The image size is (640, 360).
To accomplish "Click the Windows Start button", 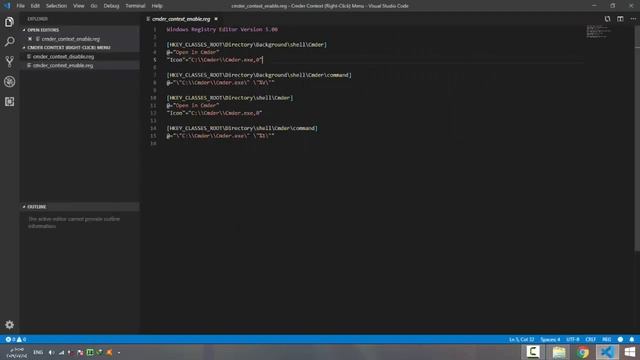I will coord(629,352).
